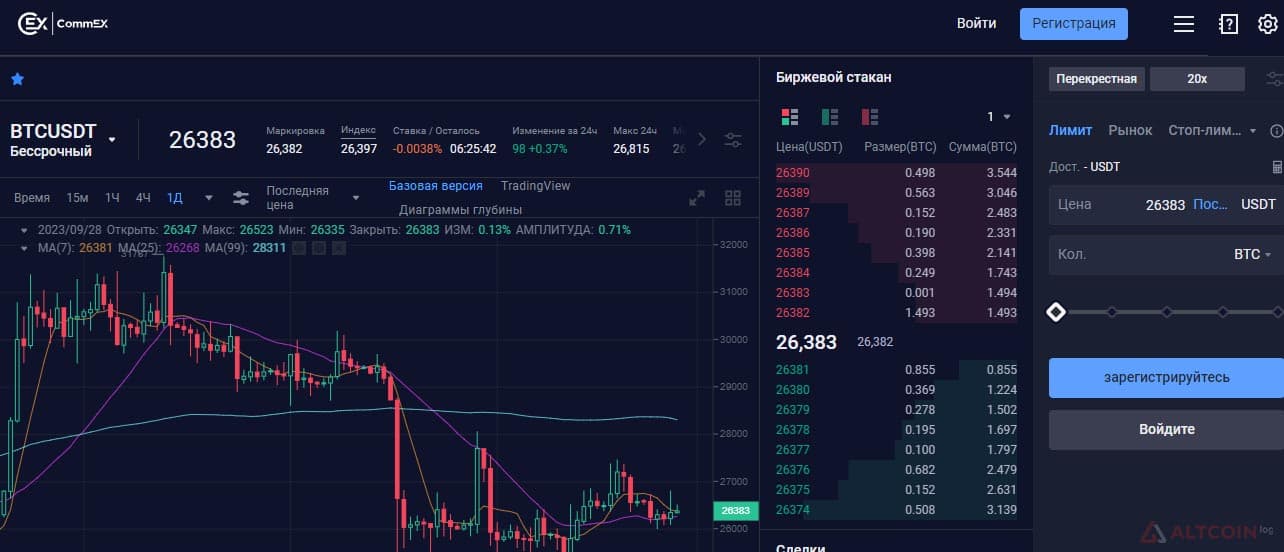Click the Кол. quantity input field

coord(1166,254)
